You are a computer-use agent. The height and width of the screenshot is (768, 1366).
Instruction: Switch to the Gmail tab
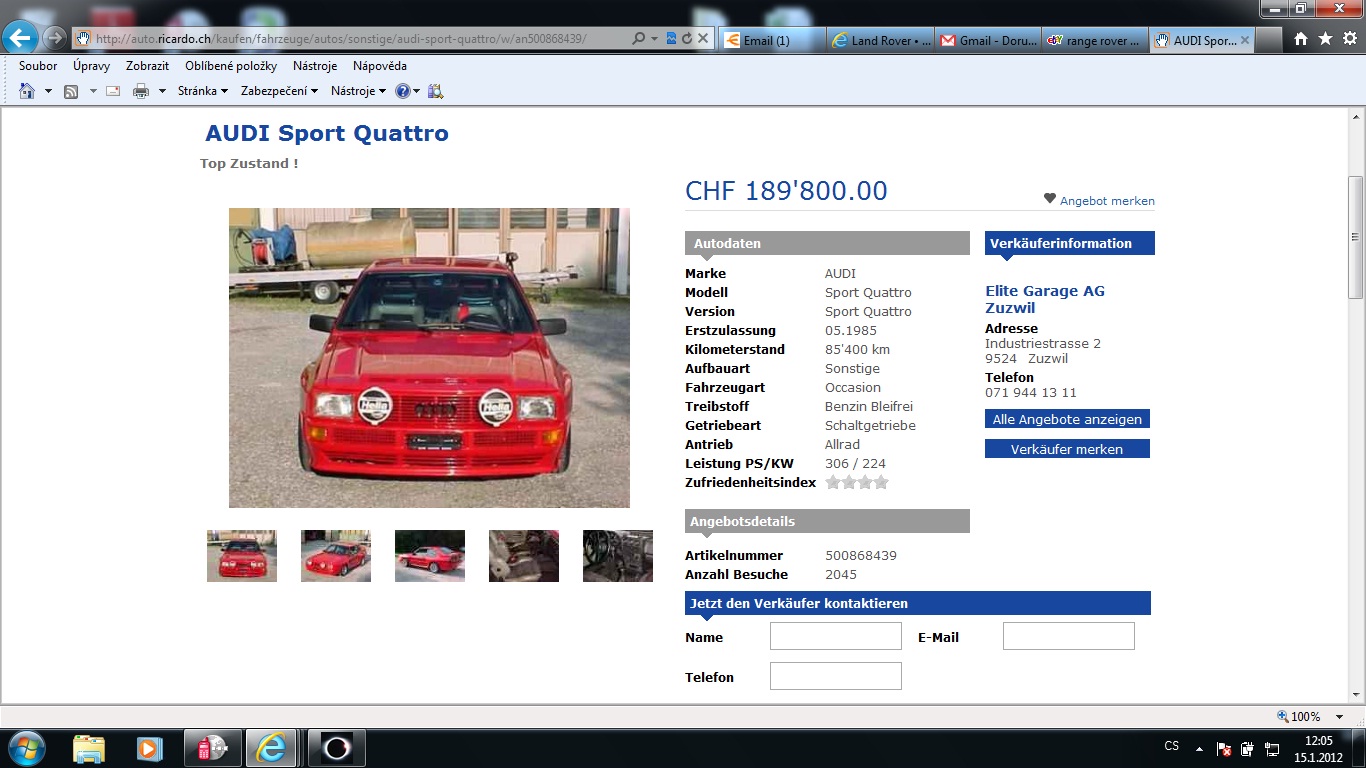(988, 41)
